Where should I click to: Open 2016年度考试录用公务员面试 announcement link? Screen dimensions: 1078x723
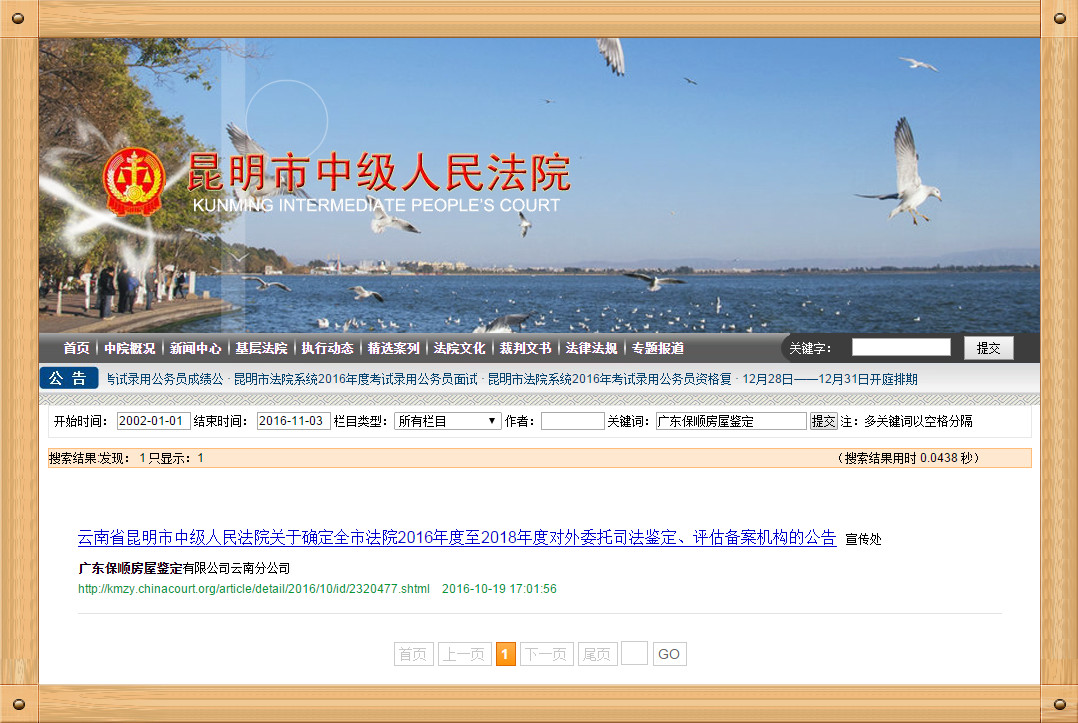(355, 379)
